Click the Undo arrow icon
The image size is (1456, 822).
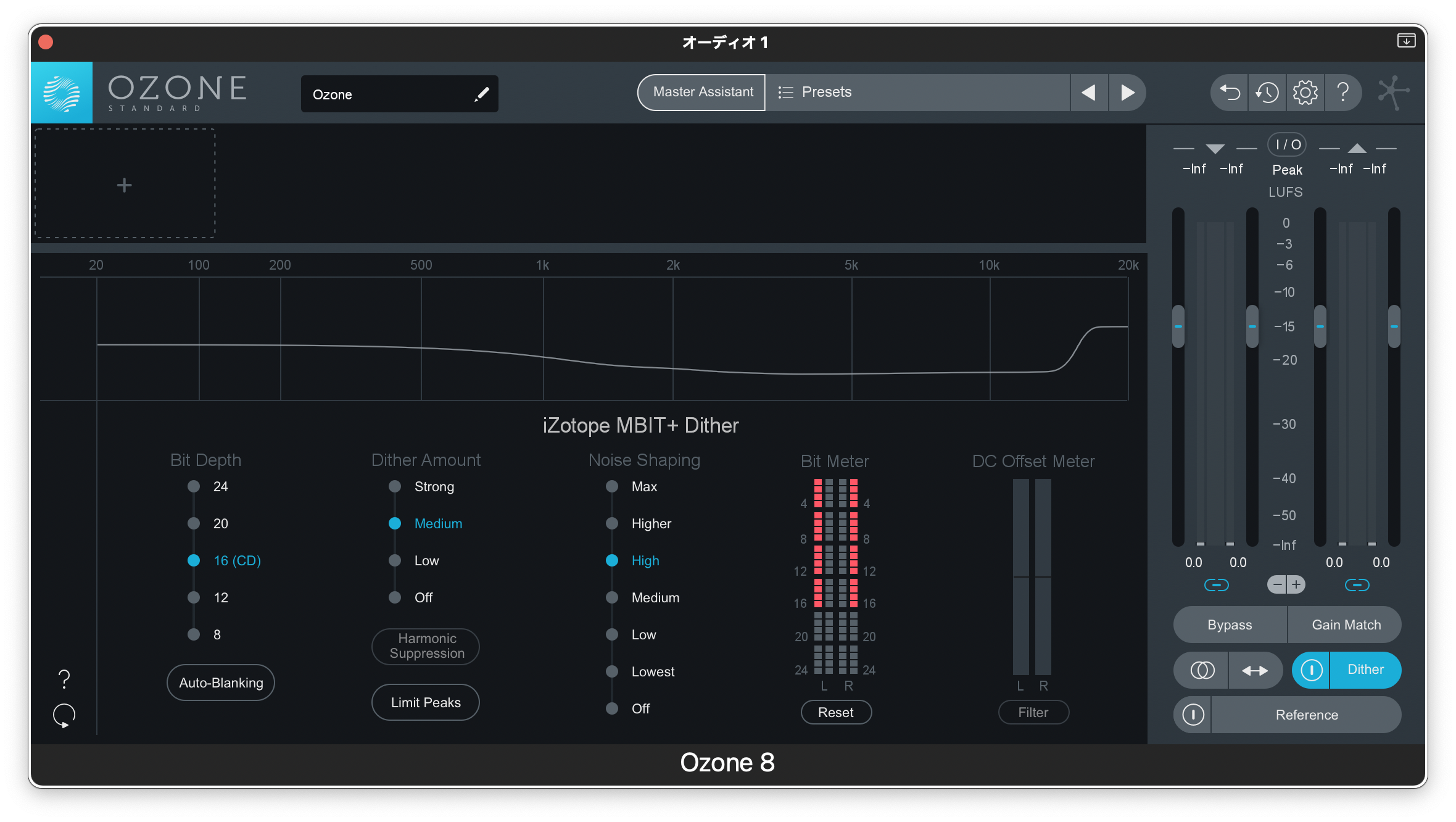point(1230,93)
